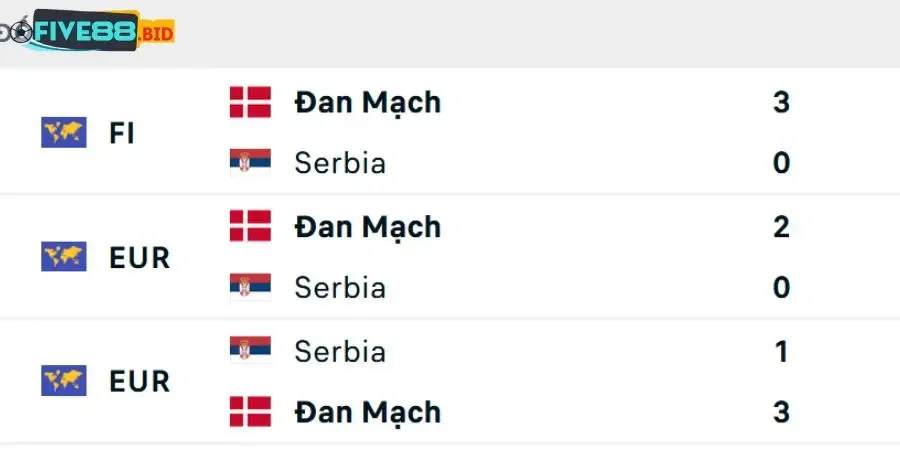Click the world map icon beside FI

point(63,132)
